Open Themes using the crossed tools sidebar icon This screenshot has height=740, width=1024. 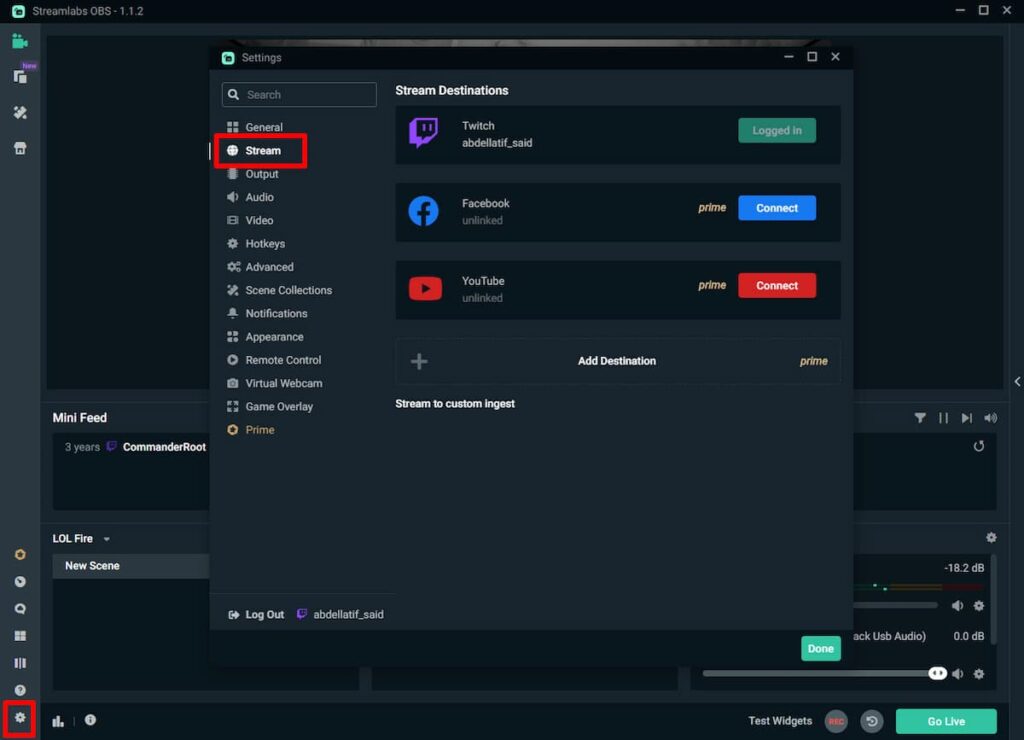pos(20,112)
